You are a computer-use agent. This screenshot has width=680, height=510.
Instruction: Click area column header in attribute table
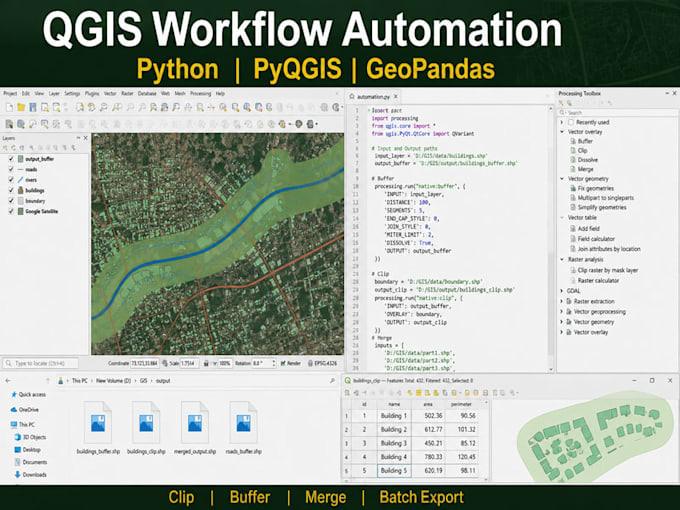pos(428,404)
